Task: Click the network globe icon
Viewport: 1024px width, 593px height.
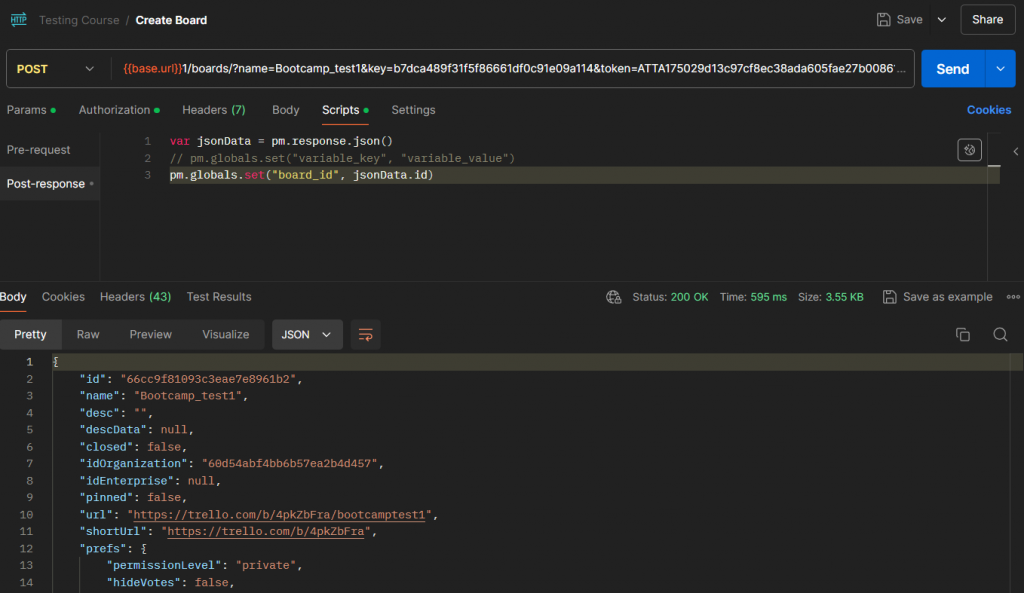Action: coord(613,297)
